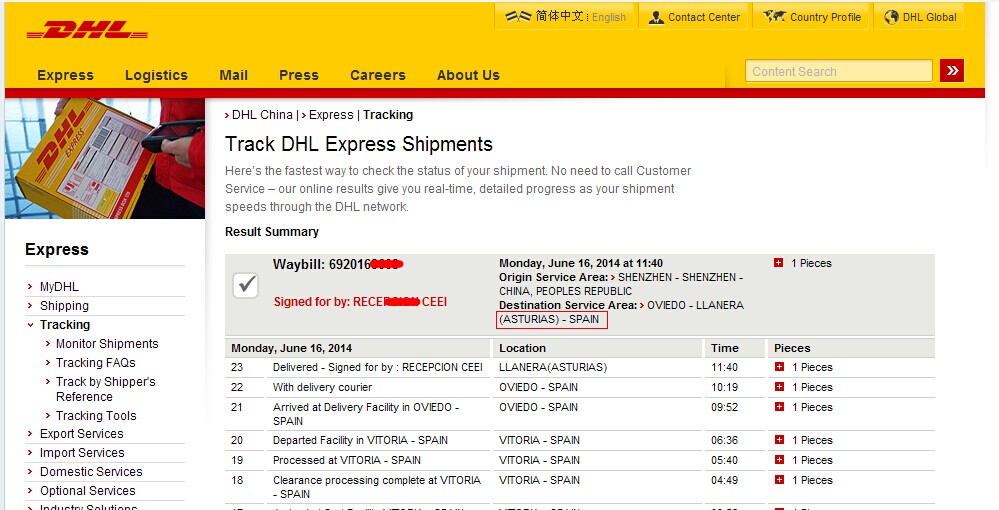Screen dimensions: 999x510
Task: Expand pieces for row 21 Arrived at Delivery Facility
Action: tap(779, 406)
